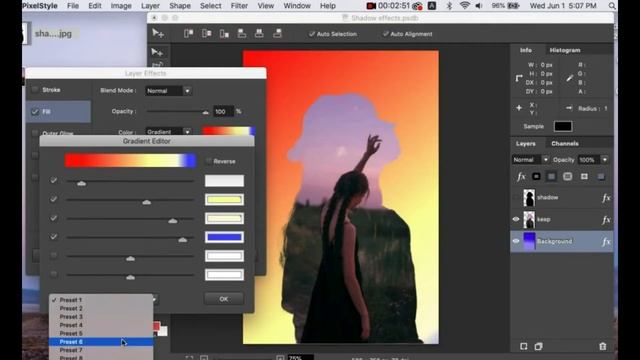Enable the fifth gradient stop checkbox
Image resolution: width=640 pixels, height=360 pixels.
53,256
